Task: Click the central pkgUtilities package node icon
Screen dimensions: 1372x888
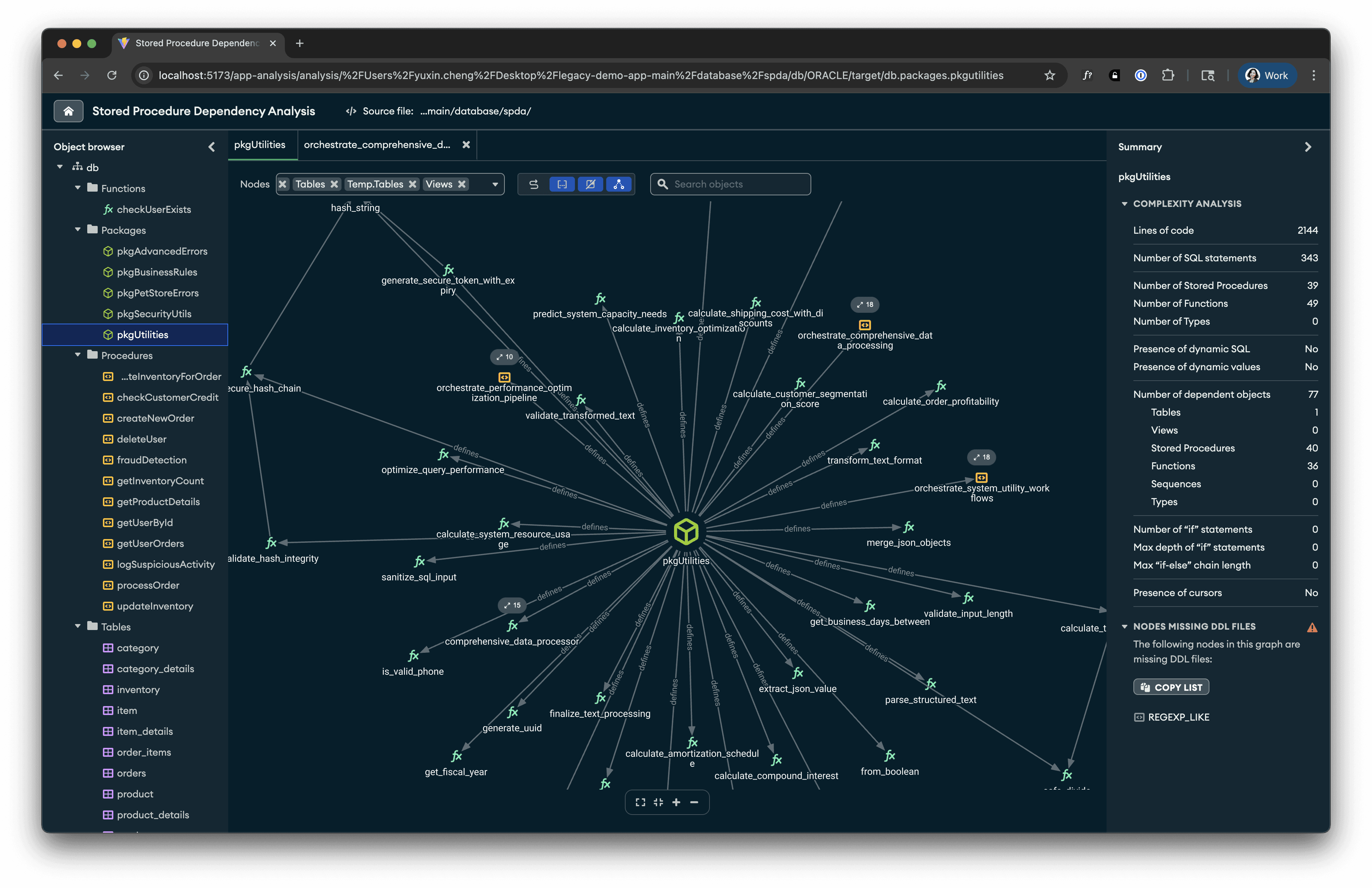Action: [x=686, y=531]
